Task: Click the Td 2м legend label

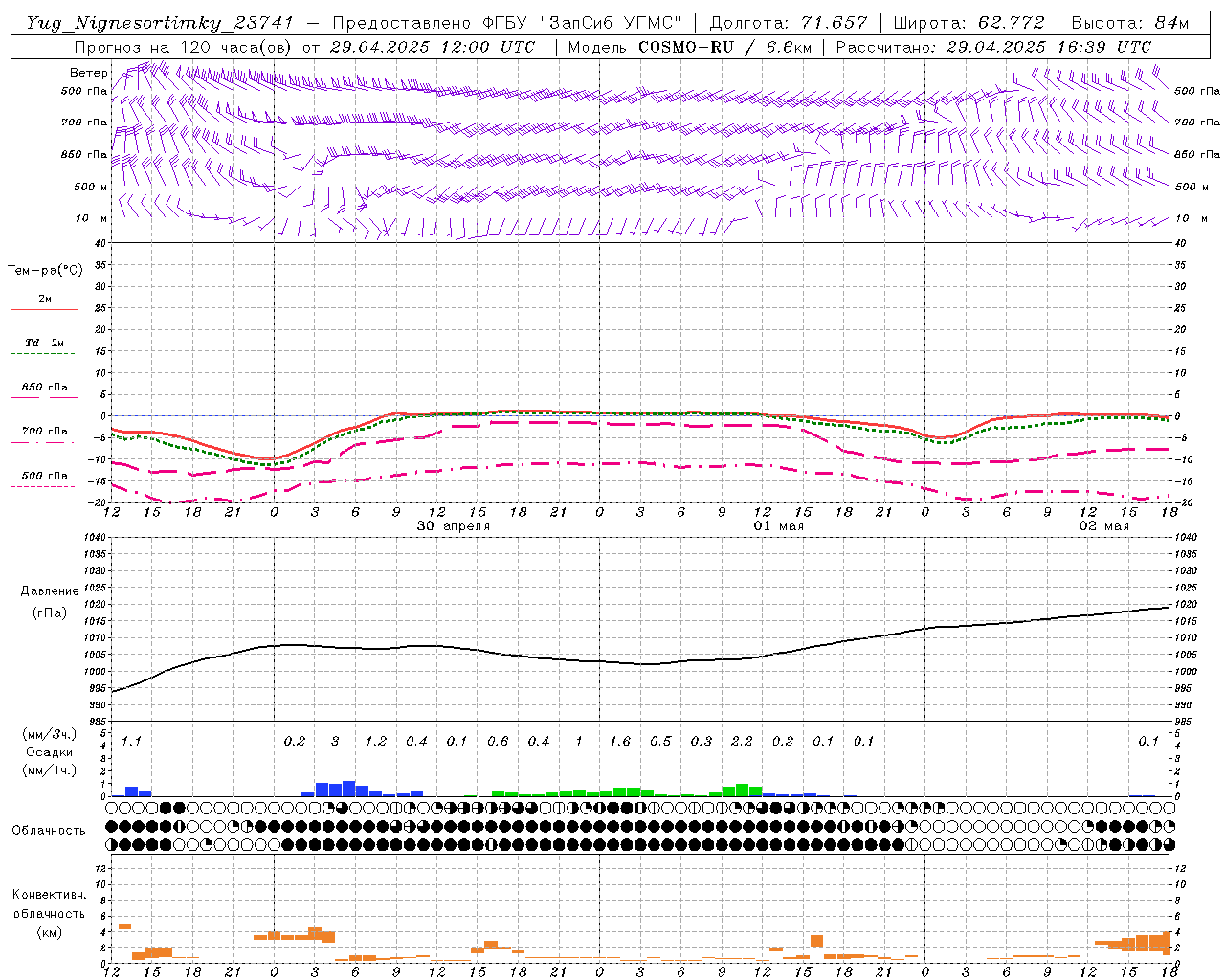Action: tap(45, 343)
